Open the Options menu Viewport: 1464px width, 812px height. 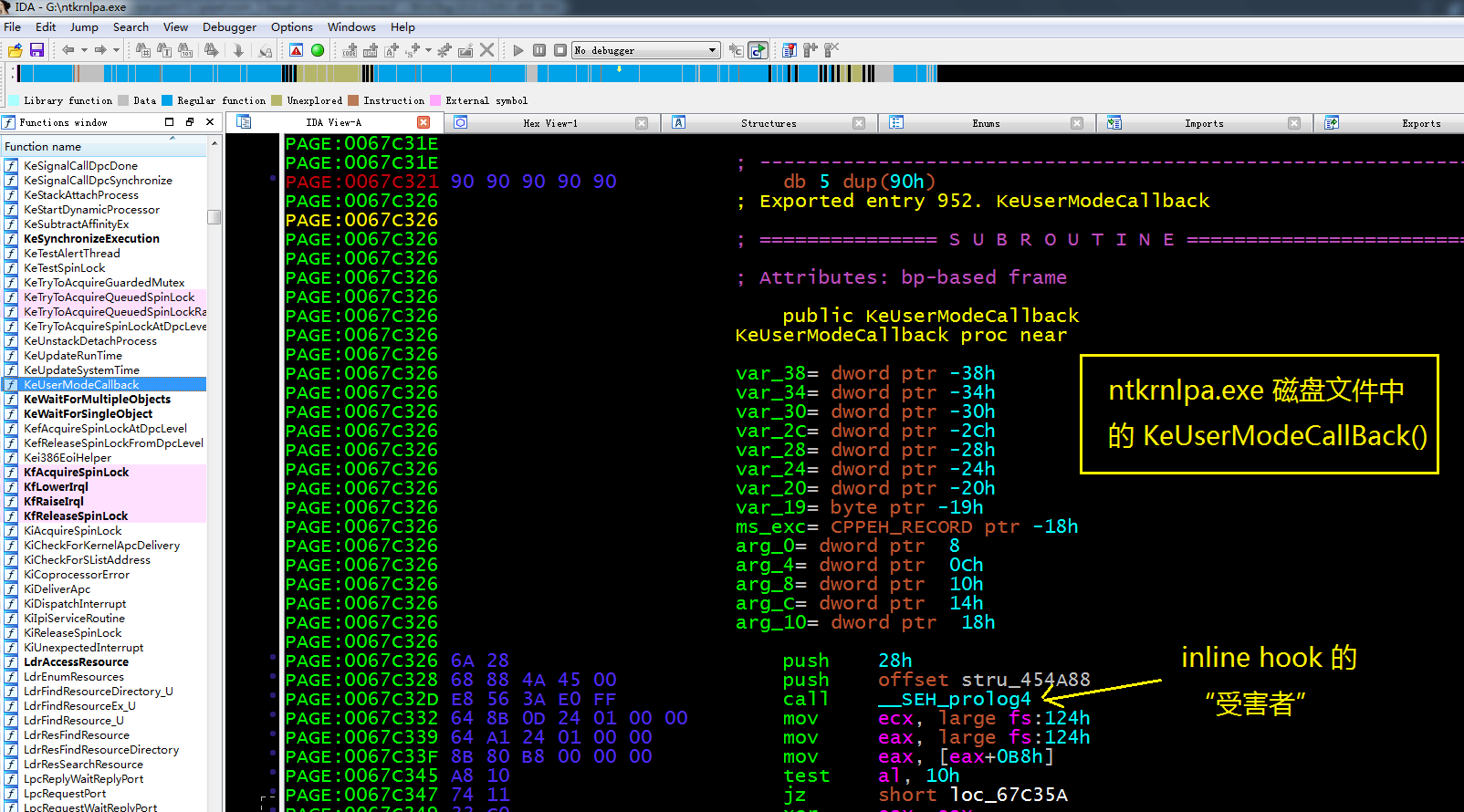coord(292,27)
